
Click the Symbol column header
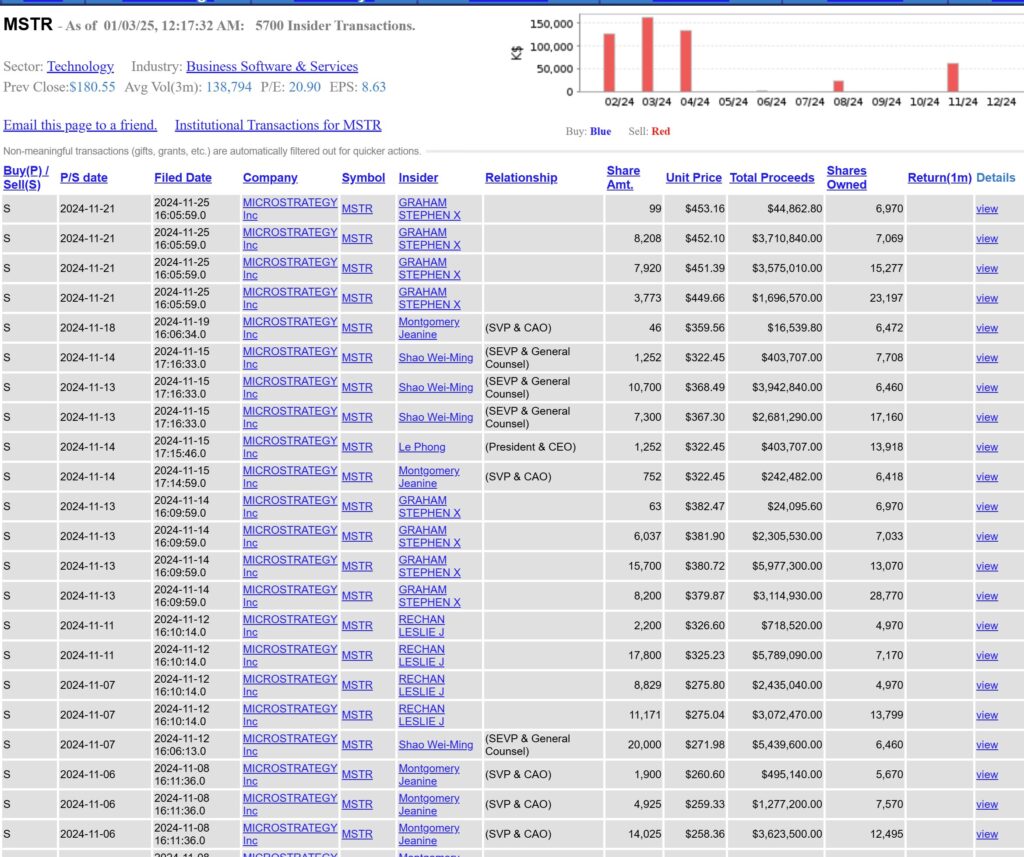click(x=363, y=178)
